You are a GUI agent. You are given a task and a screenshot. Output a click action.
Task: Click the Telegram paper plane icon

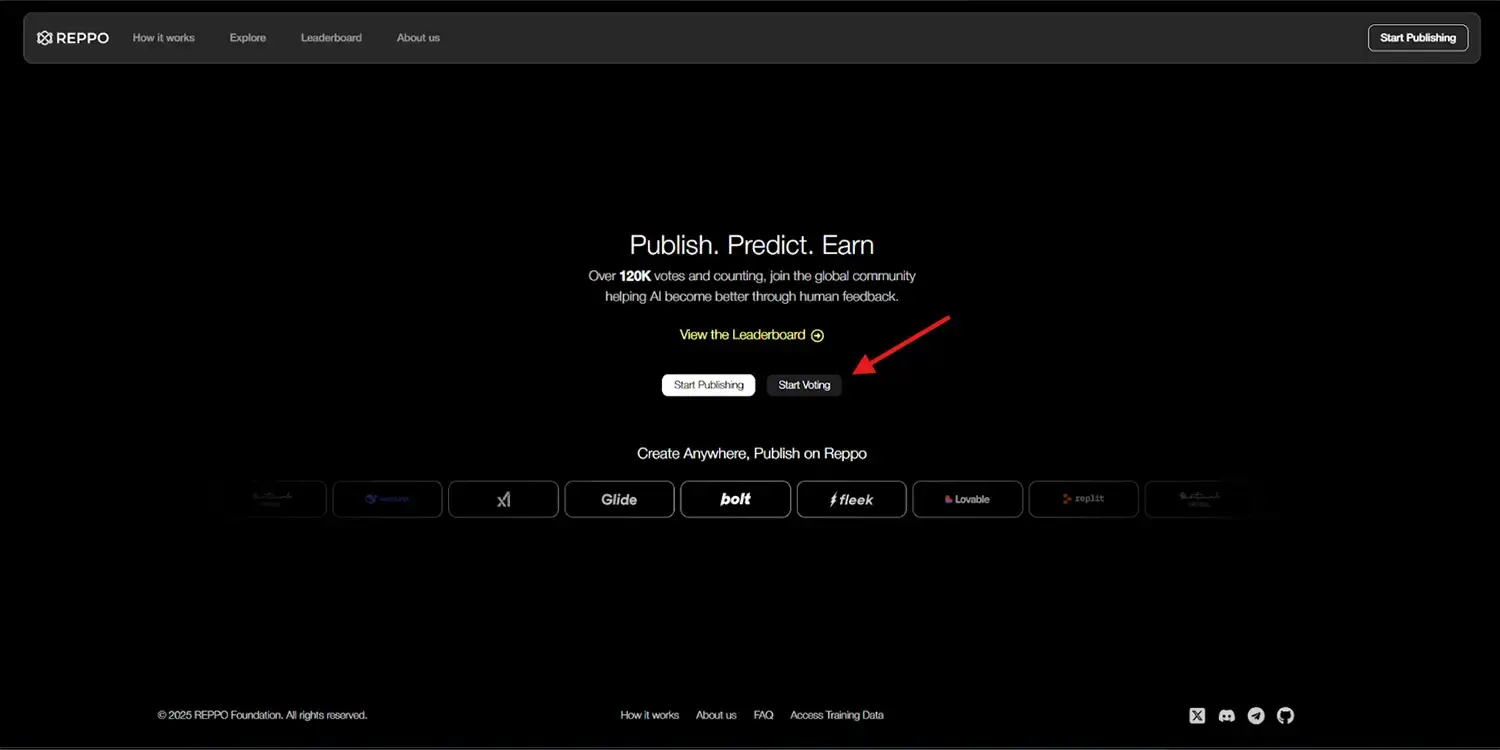tap(1256, 715)
